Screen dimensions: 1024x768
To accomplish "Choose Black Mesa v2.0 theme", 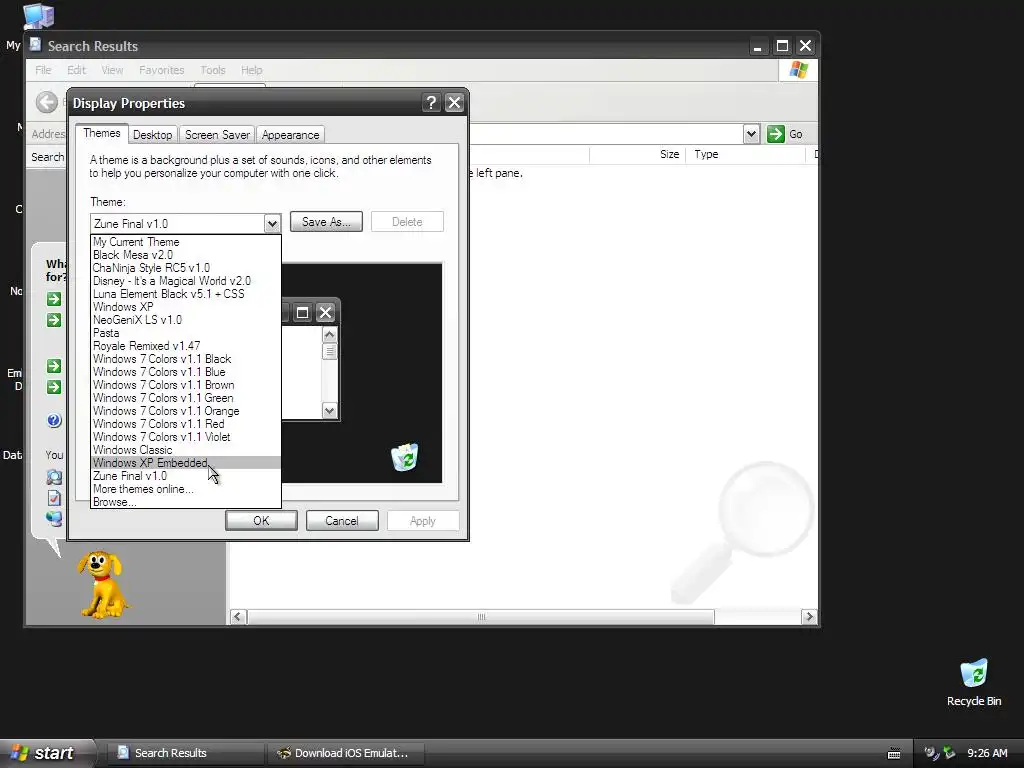I will (x=185, y=255).
